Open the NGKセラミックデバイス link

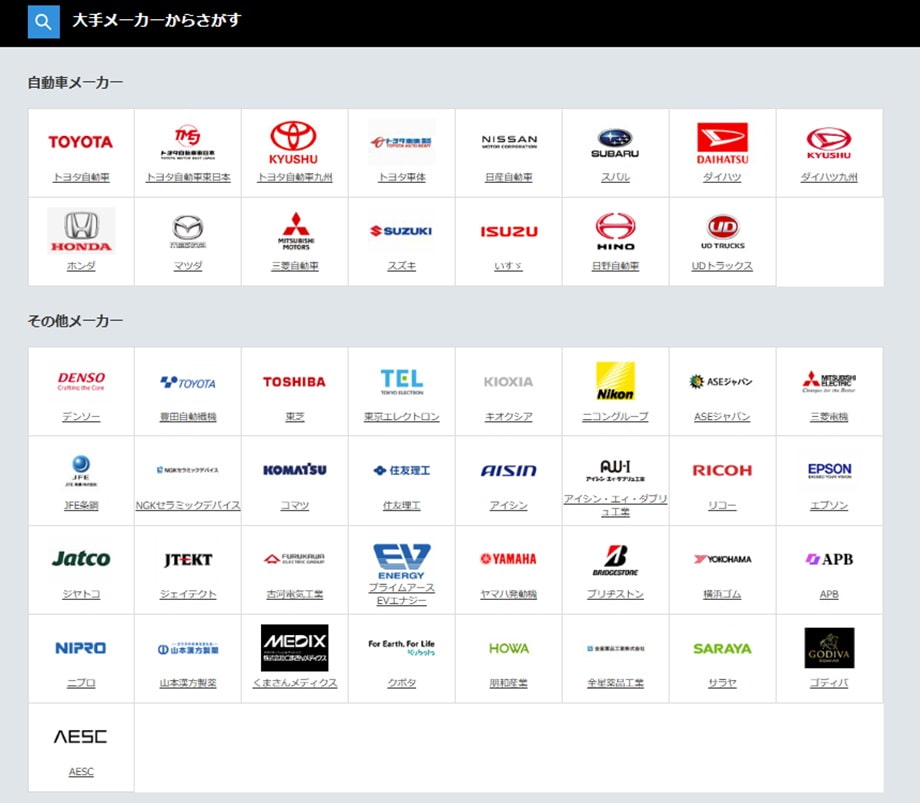click(x=188, y=505)
